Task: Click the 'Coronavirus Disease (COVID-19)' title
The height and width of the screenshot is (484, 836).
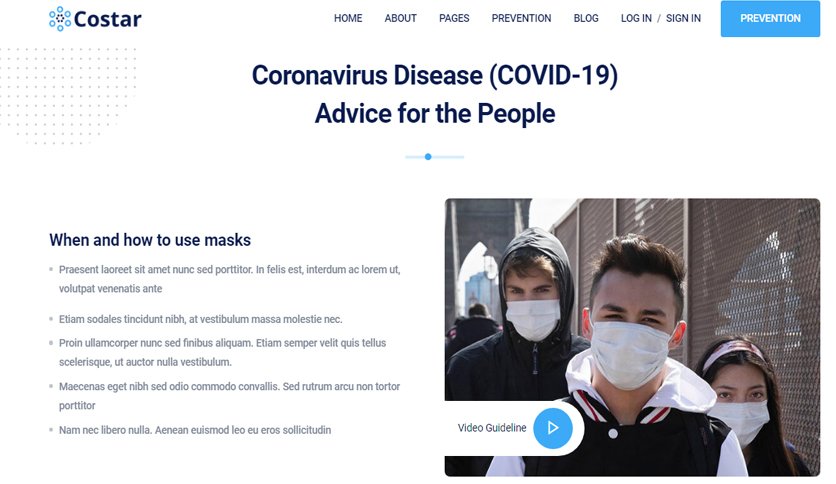Action: click(x=435, y=75)
